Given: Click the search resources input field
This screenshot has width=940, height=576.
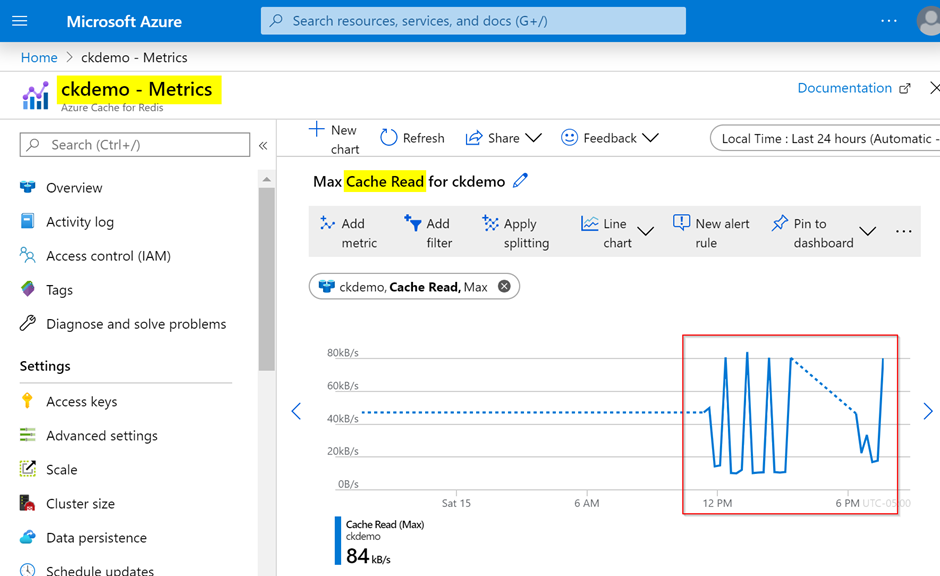Looking at the screenshot, I should coord(473,21).
